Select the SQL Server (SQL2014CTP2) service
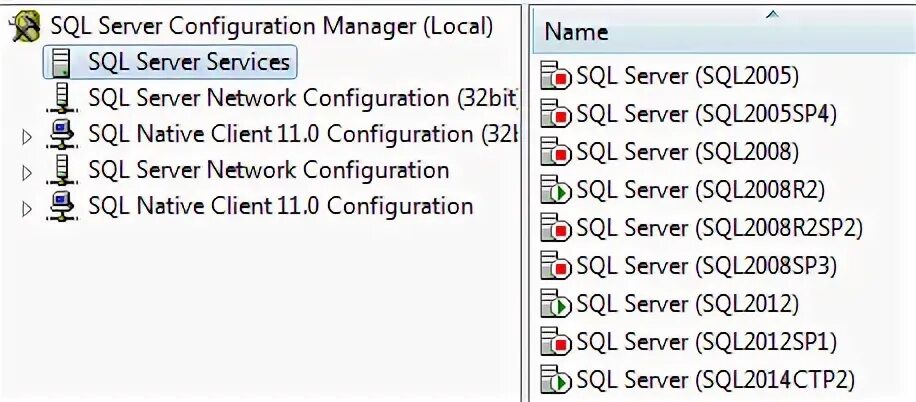 click(716, 380)
